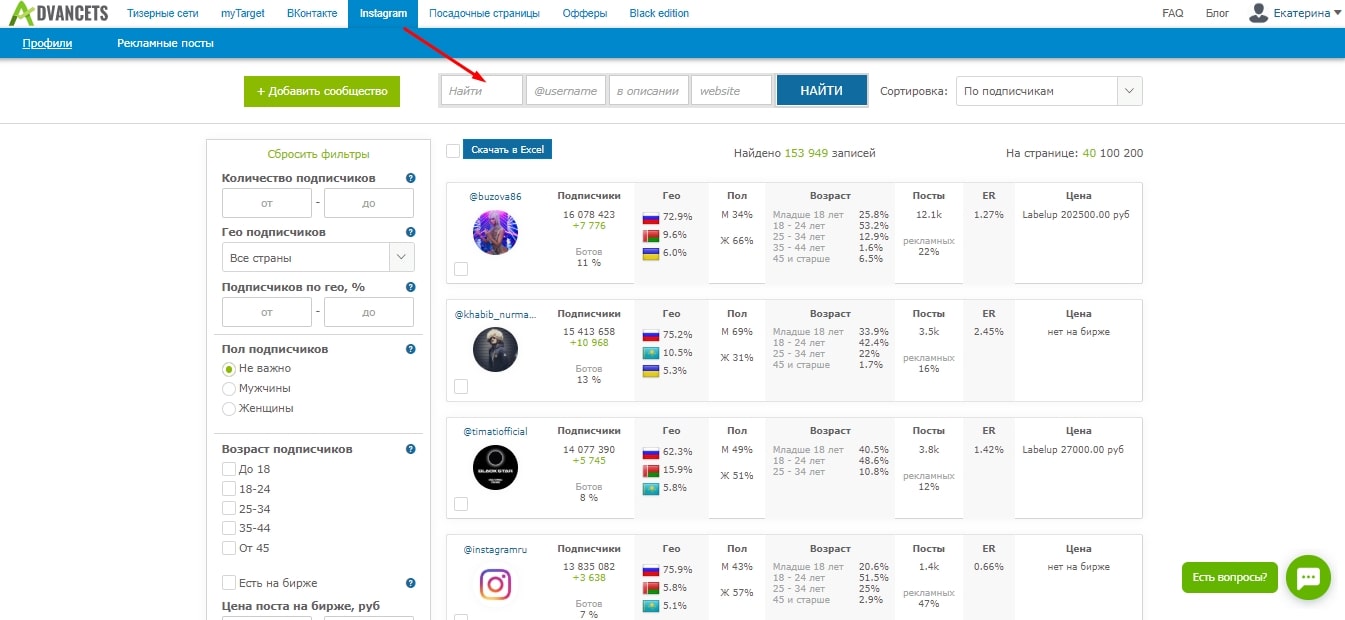The image size is (1345, 620).
Task: Click Russian flag in khabib_nurma geo
Action: click(x=651, y=335)
